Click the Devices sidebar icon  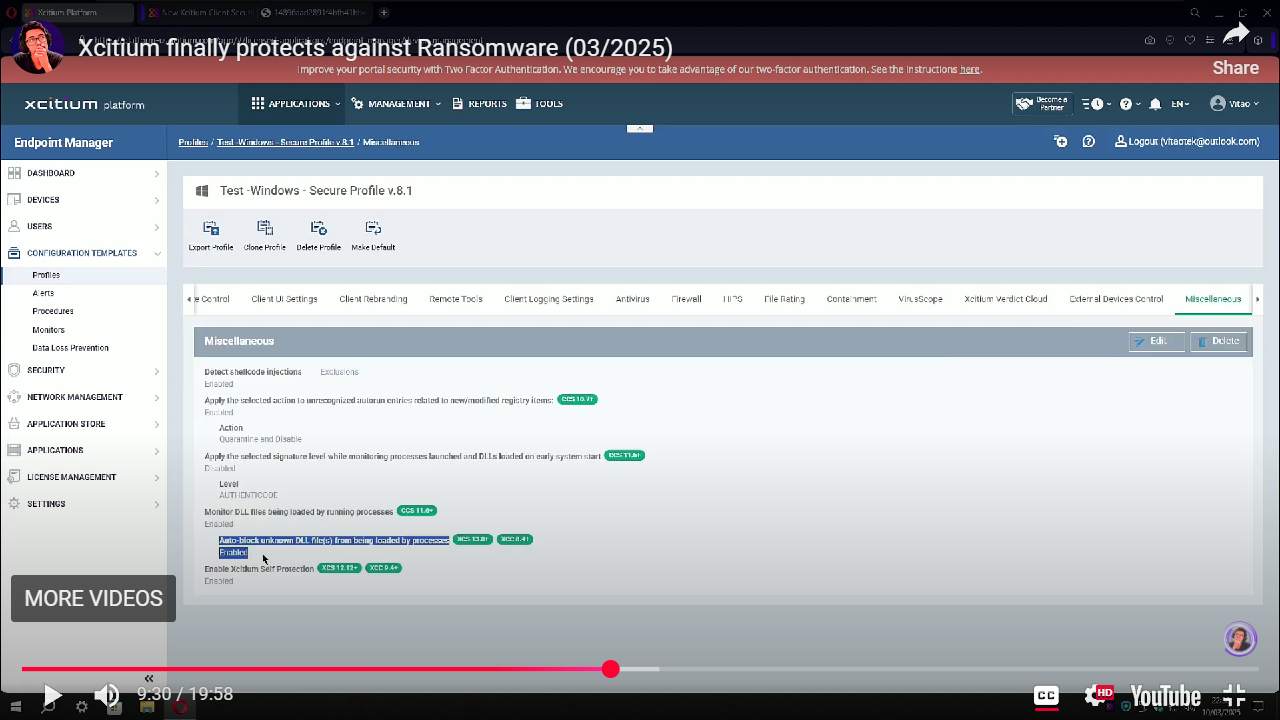tap(14, 200)
